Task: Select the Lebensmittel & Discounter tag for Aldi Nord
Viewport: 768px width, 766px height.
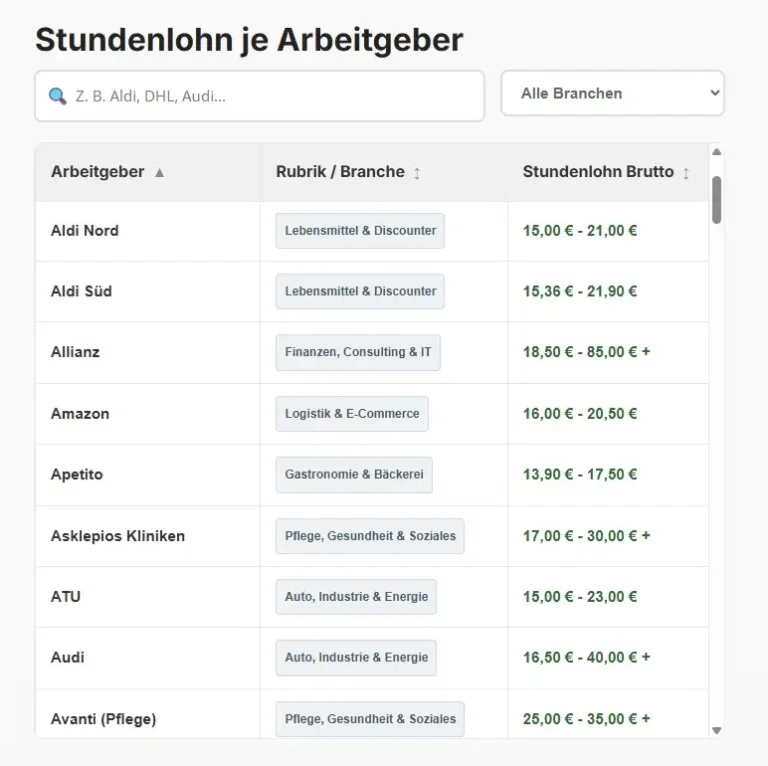Action: (x=360, y=231)
